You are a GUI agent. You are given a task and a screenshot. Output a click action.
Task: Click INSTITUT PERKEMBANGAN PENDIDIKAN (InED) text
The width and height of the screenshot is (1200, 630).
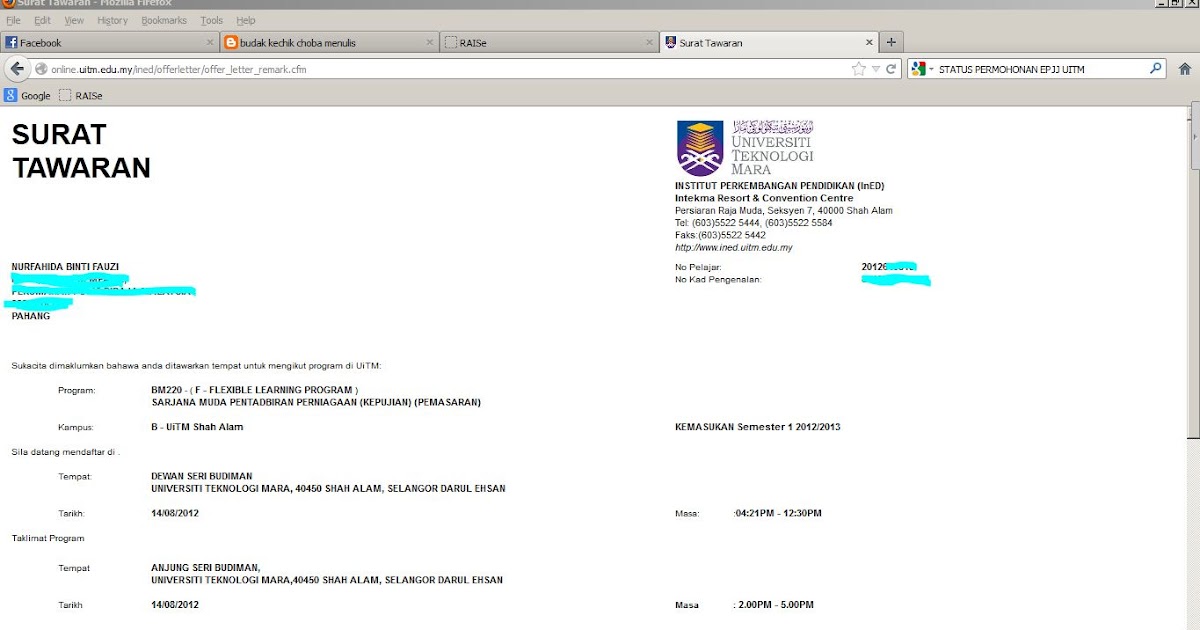pos(780,186)
